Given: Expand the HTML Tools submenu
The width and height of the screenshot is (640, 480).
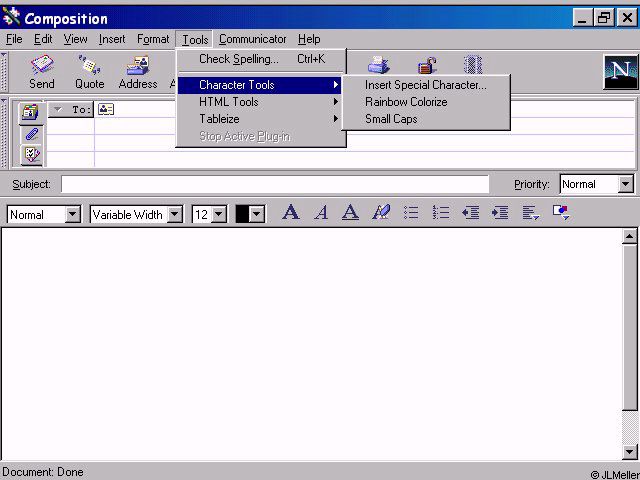Looking at the screenshot, I should pyautogui.click(x=260, y=102).
